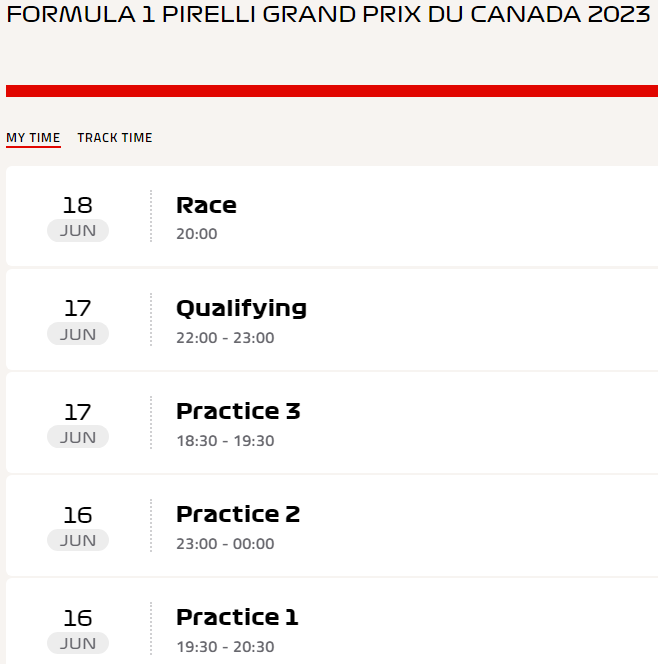Open the Race session row
658x664 pixels.
[332, 216]
